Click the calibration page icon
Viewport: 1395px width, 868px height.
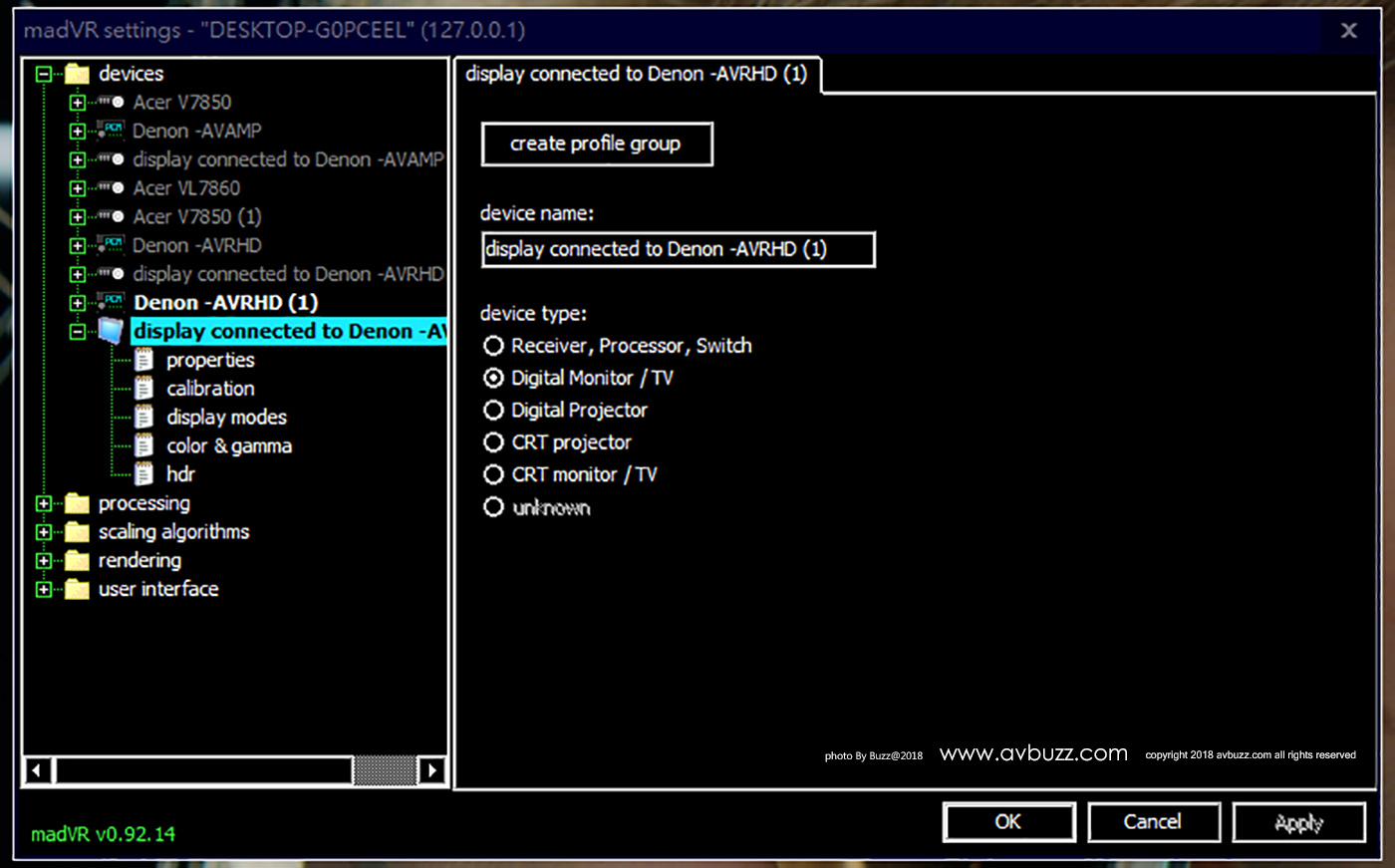click(144, 389)
